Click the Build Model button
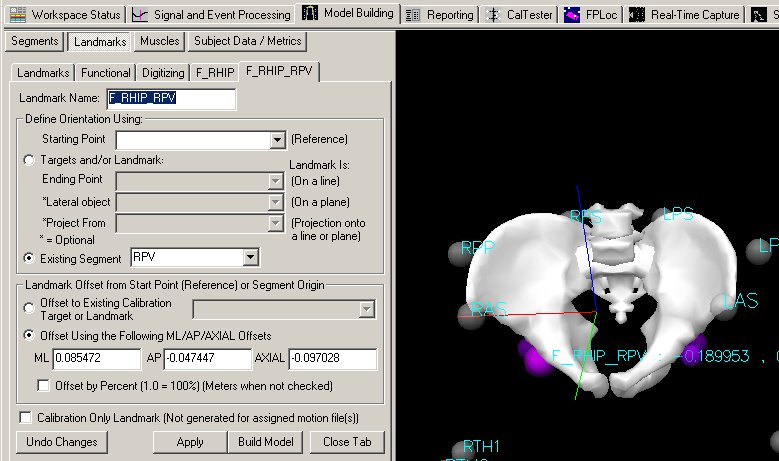779x461 pixels. coord(265,442)
